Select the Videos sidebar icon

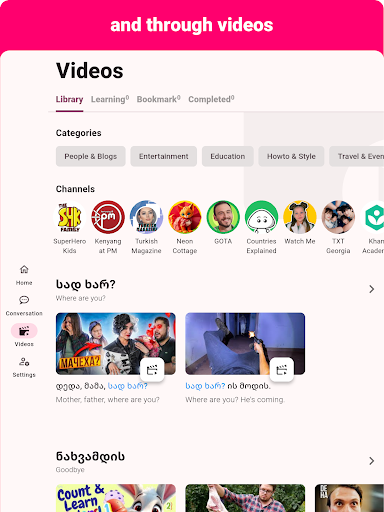24,331
